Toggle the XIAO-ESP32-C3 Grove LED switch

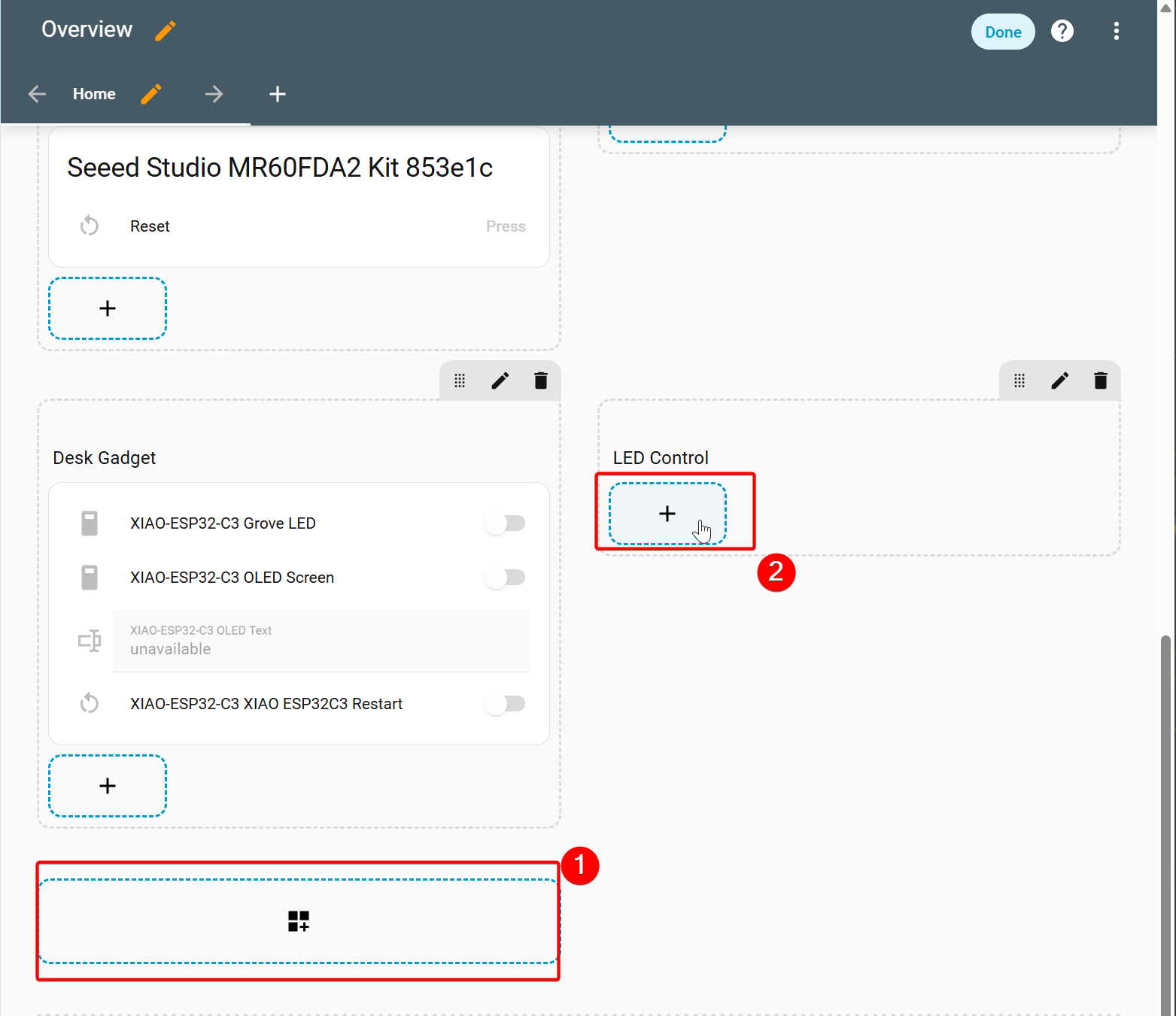click(505, 523)
